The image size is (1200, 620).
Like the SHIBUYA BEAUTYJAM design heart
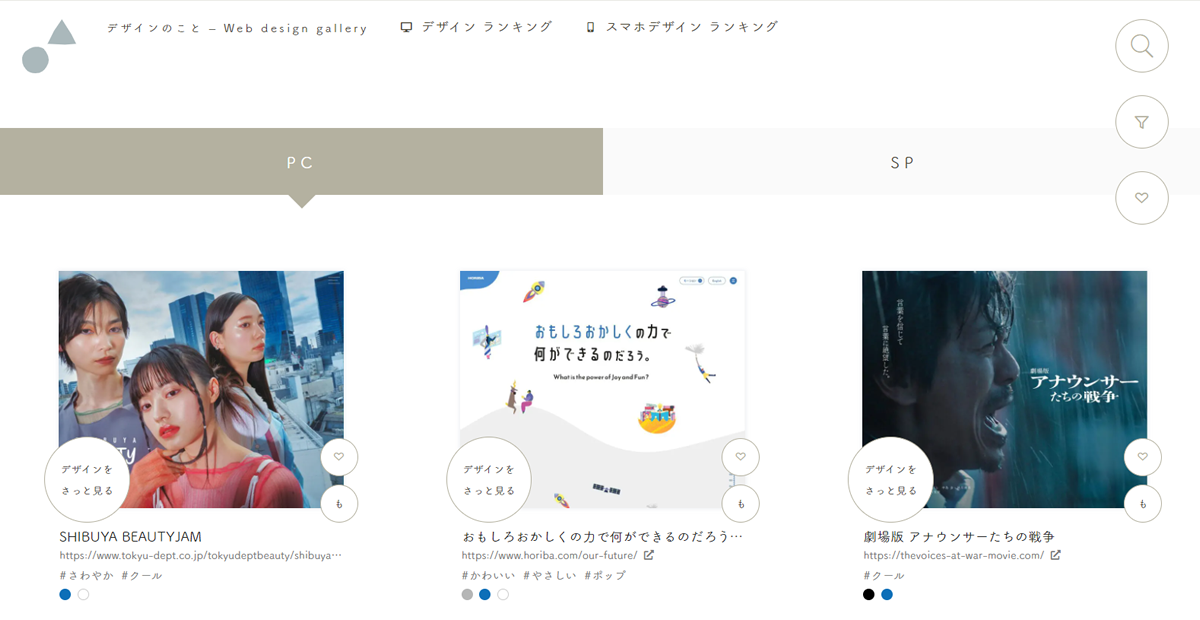[x=339, y=457]
